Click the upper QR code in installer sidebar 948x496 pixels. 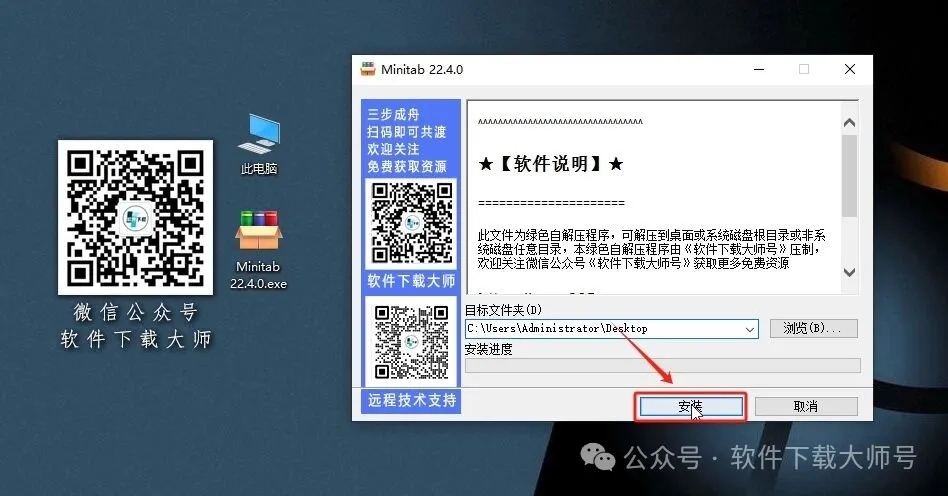click(411, 224)
